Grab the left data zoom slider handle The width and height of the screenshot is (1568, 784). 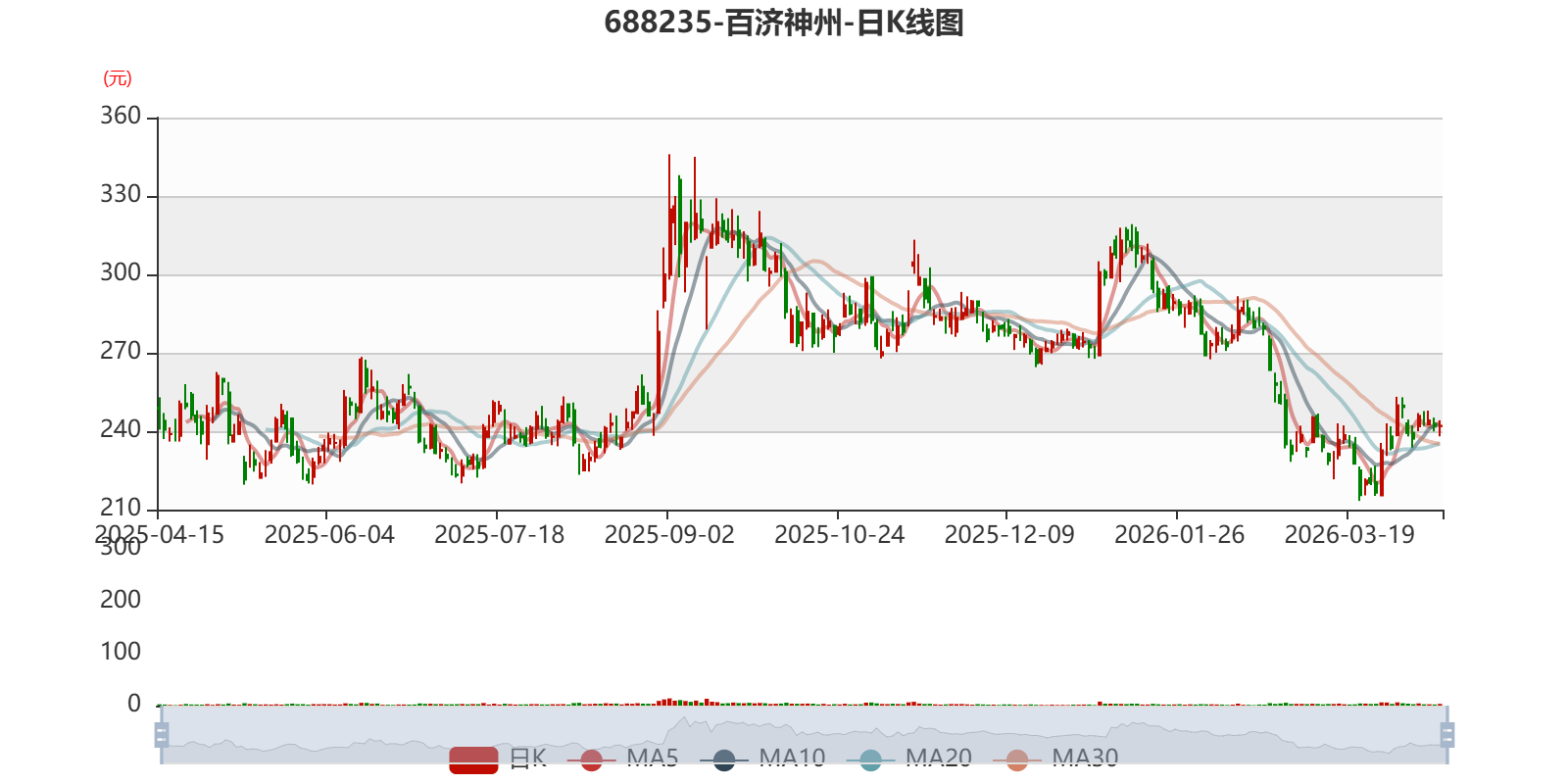[x=162, y=735]
